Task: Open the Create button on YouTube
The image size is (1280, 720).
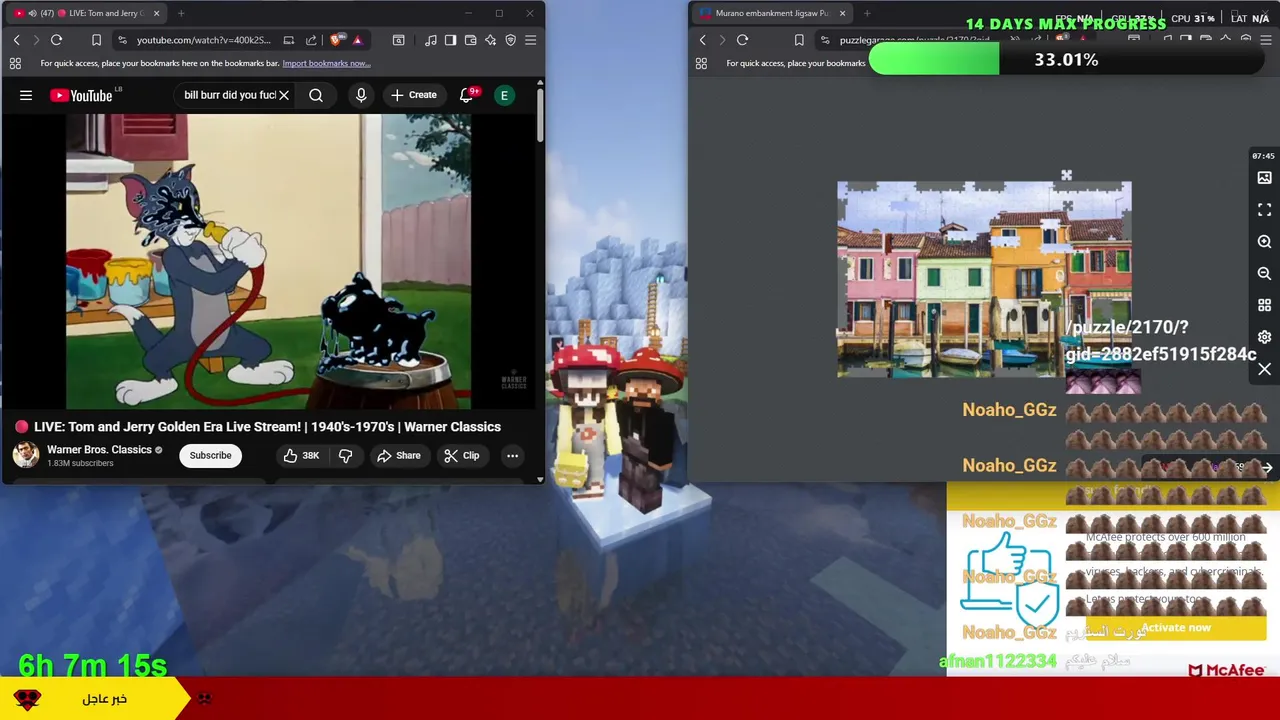Action: [x=414, y=95]
